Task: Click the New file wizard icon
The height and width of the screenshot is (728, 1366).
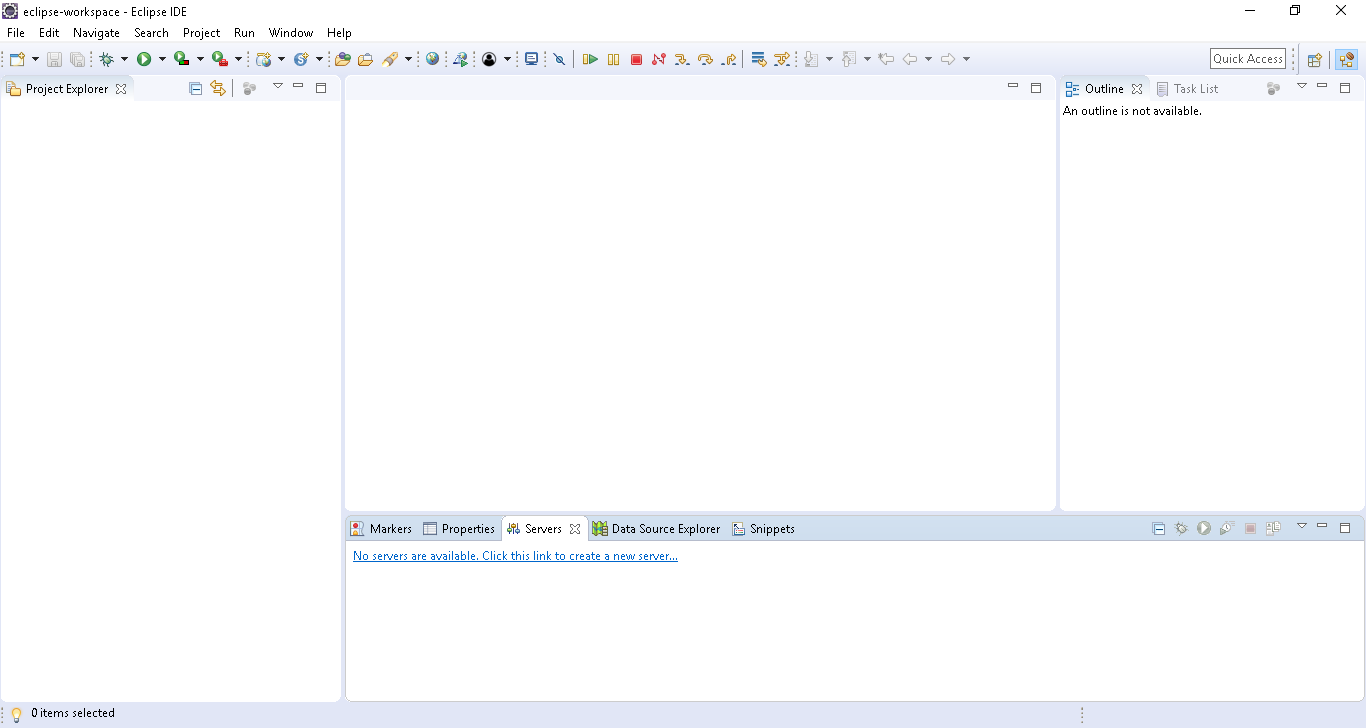Action: [x=17, y=59]
